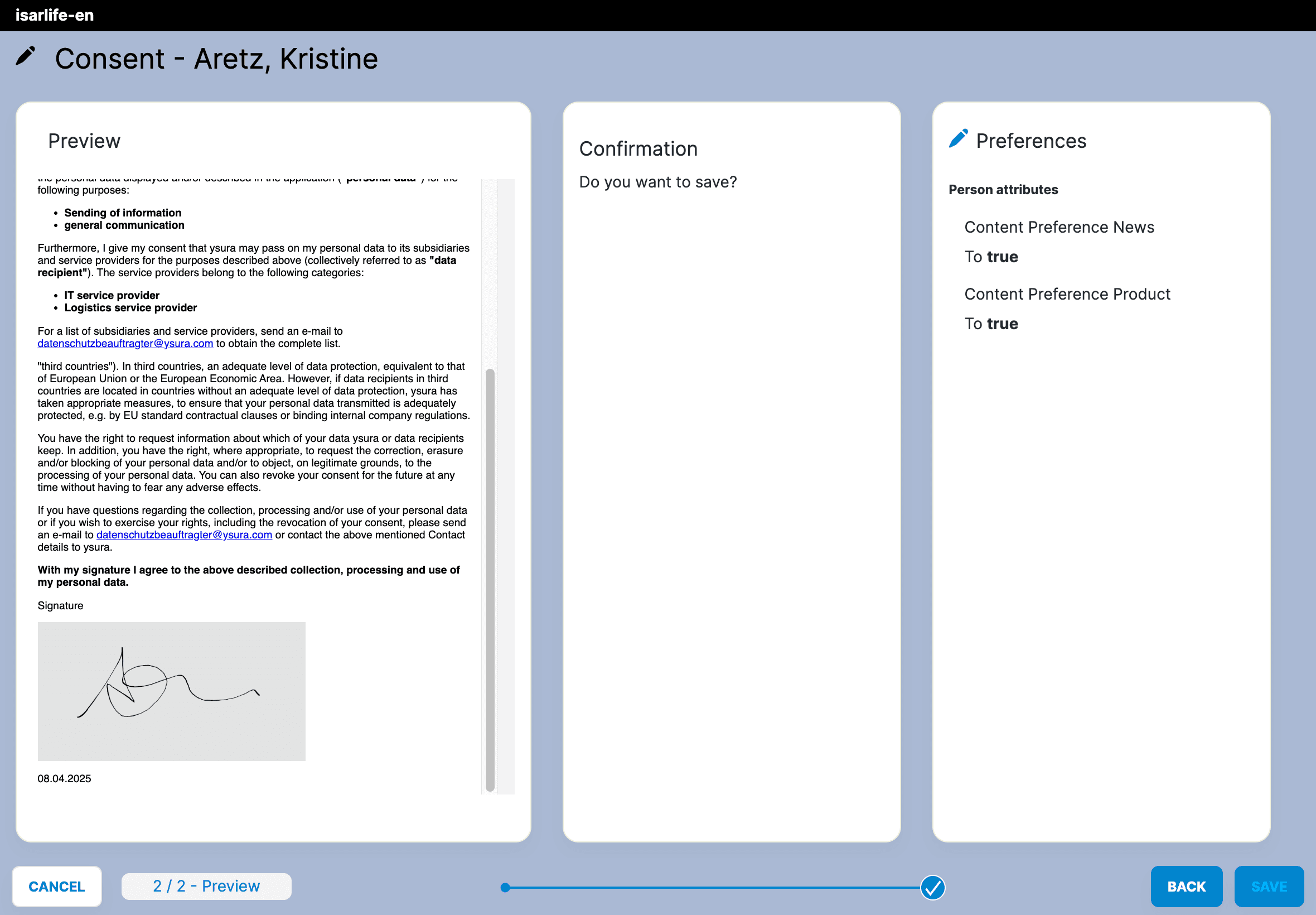This screenshot has height=915, width=1316.
Task: Click the 08.04.2025 date below the signature
Action: [64, 778]
